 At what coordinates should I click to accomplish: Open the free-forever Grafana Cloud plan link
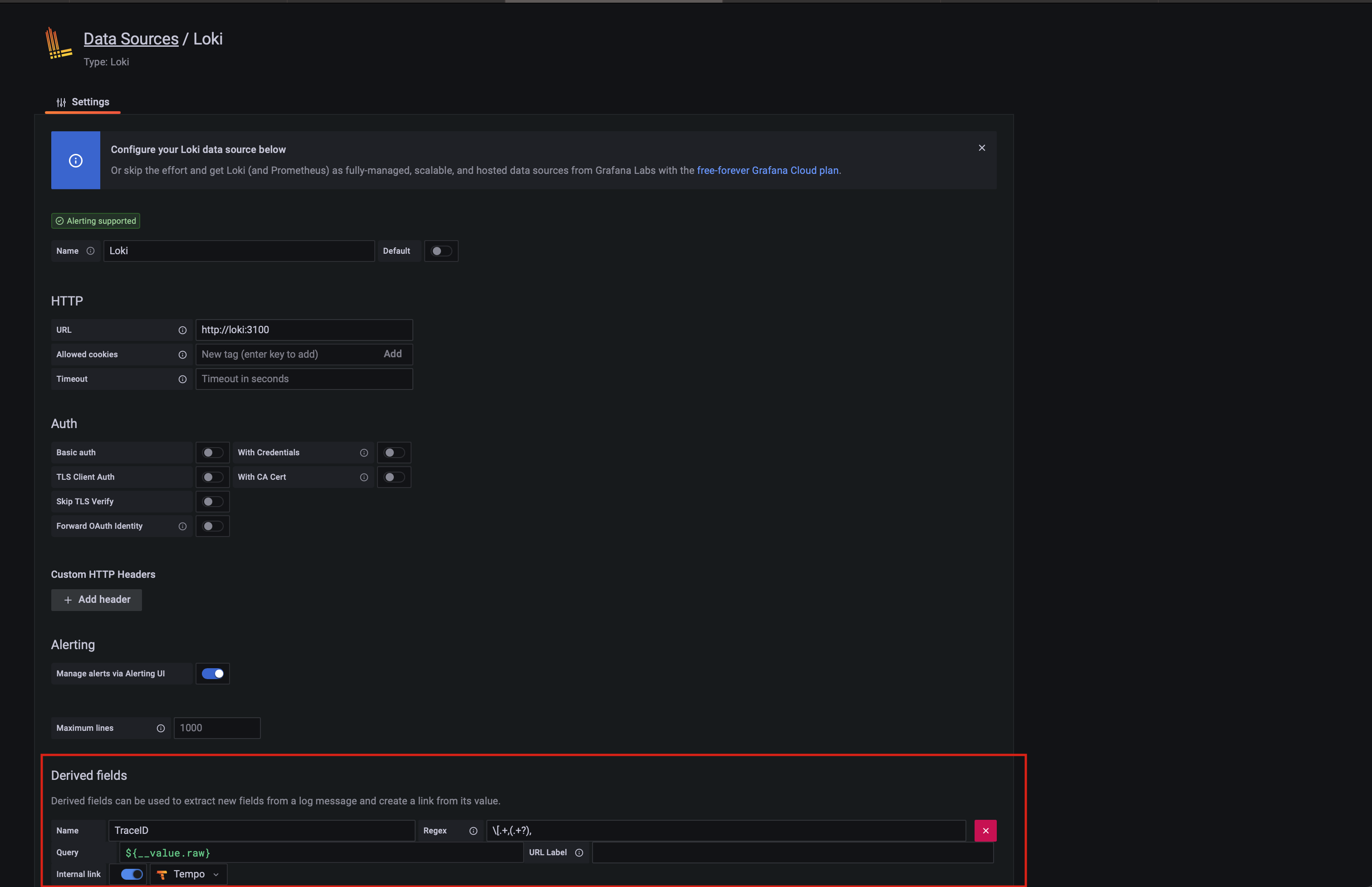[767, 171]
